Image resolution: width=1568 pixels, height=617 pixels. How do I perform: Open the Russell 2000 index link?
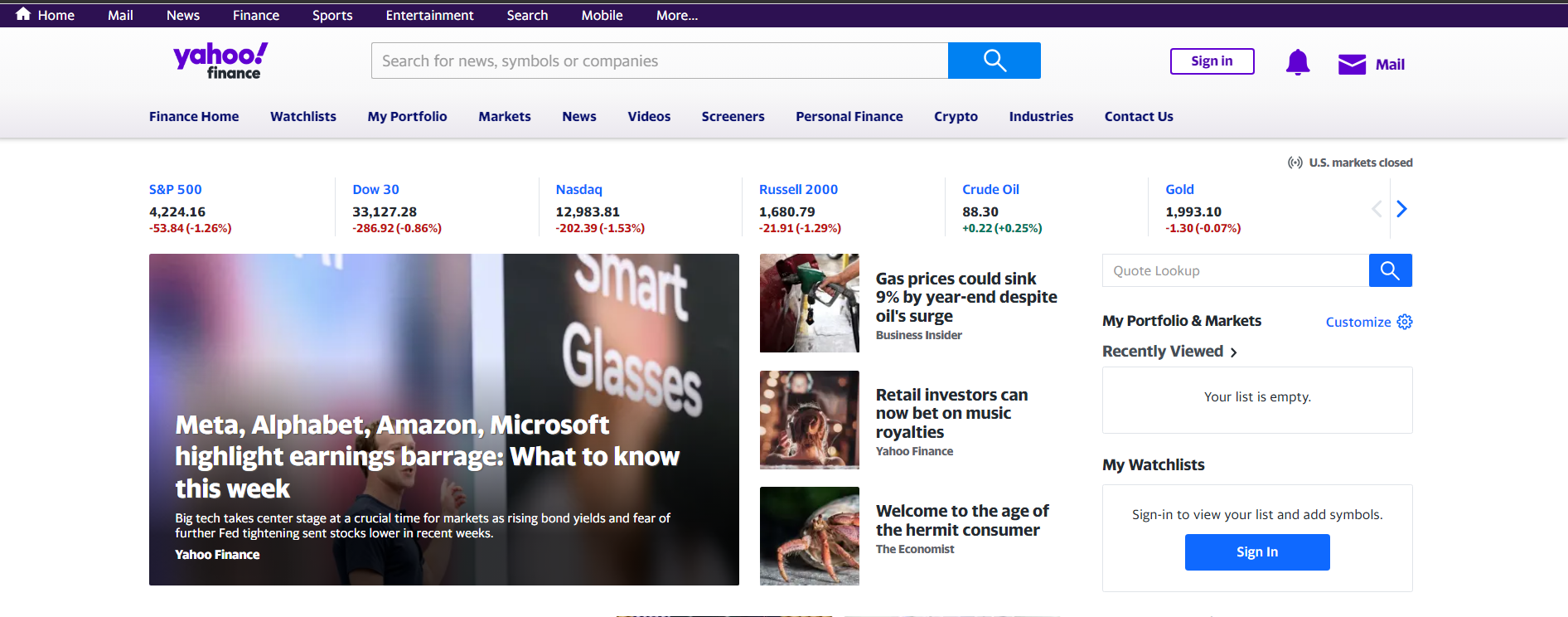798,189
